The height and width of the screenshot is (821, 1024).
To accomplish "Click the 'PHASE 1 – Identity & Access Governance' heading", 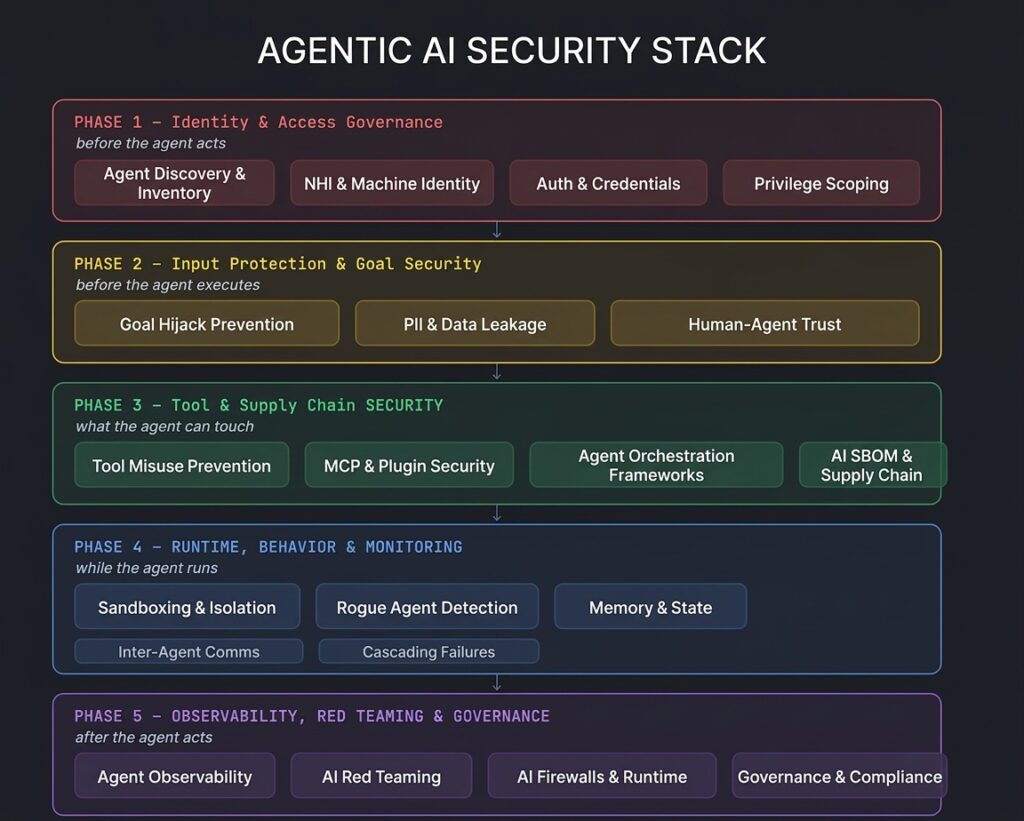I will pyautogui.click(x=259, y=122).
